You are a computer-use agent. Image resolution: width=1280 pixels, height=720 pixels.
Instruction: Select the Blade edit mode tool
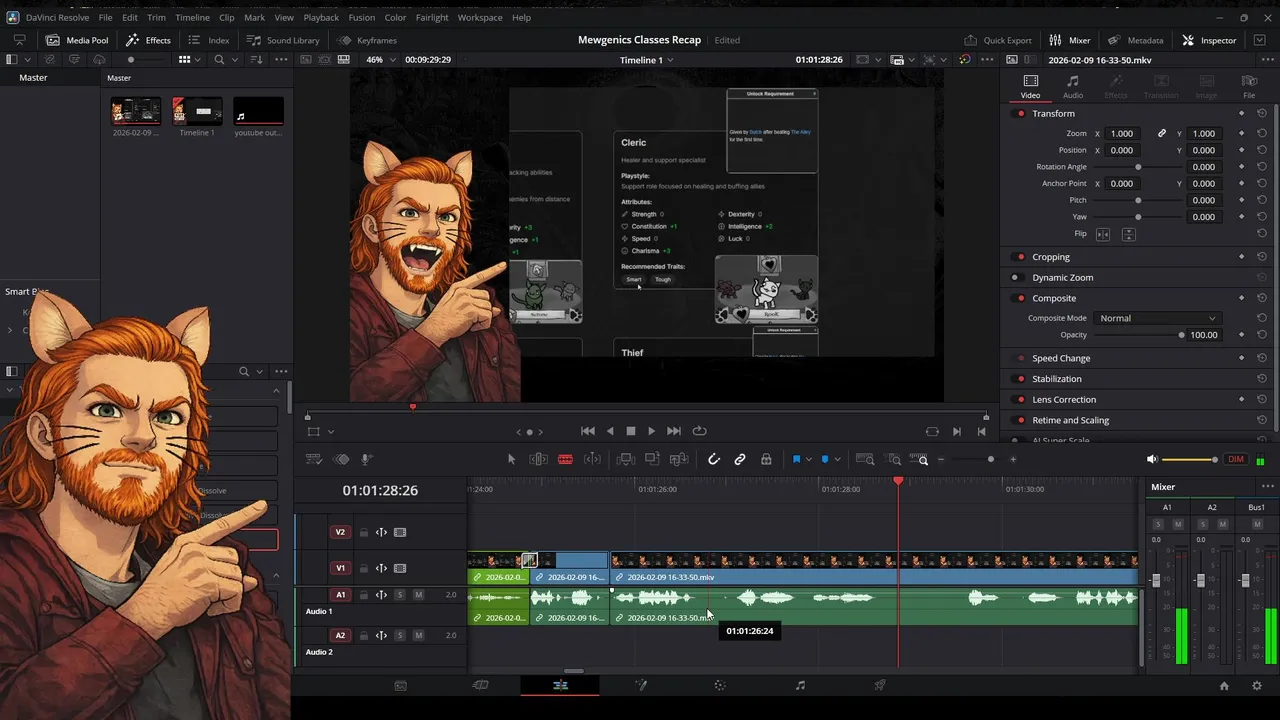tap(565, 459)
